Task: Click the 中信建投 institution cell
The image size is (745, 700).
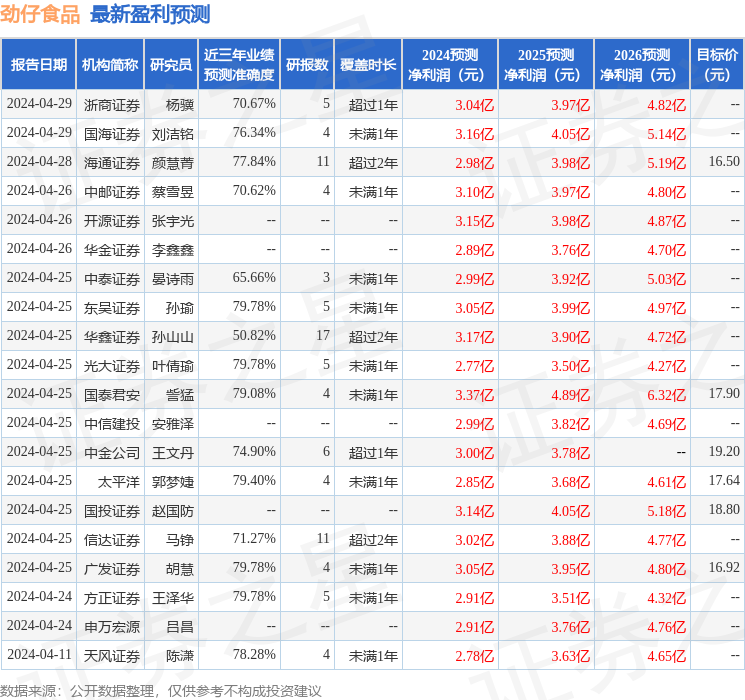Action: tap(112, 423)
